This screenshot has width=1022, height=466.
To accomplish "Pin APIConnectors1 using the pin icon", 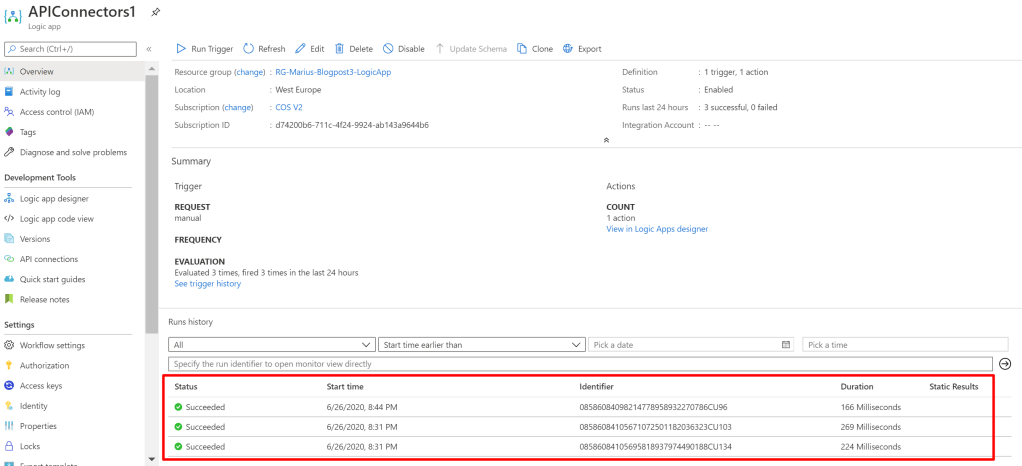I will click(155, 12).
